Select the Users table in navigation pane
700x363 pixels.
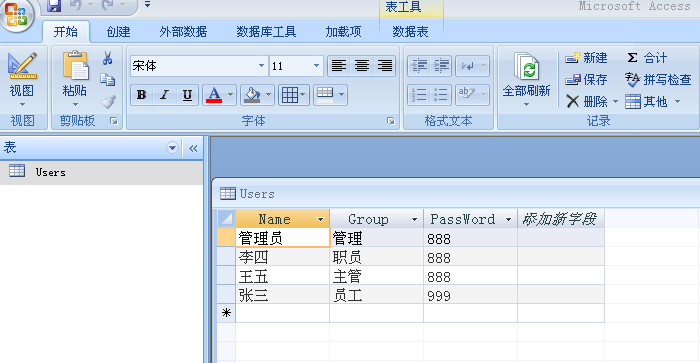click(x=101, y=172)
